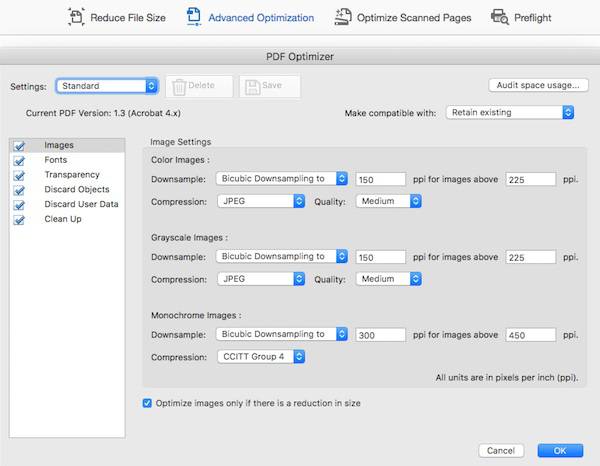Open the Settings Standard dropdown
The image size is (600, 466).
pos(107,86)
